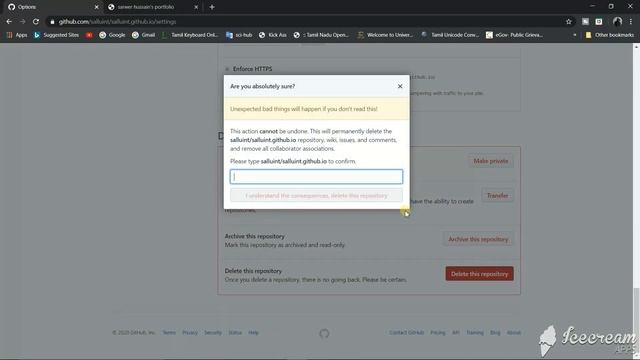The width and height of the screenshot is (640, 360).
Task: Click the Transfer button
Action: pos(497,196)
